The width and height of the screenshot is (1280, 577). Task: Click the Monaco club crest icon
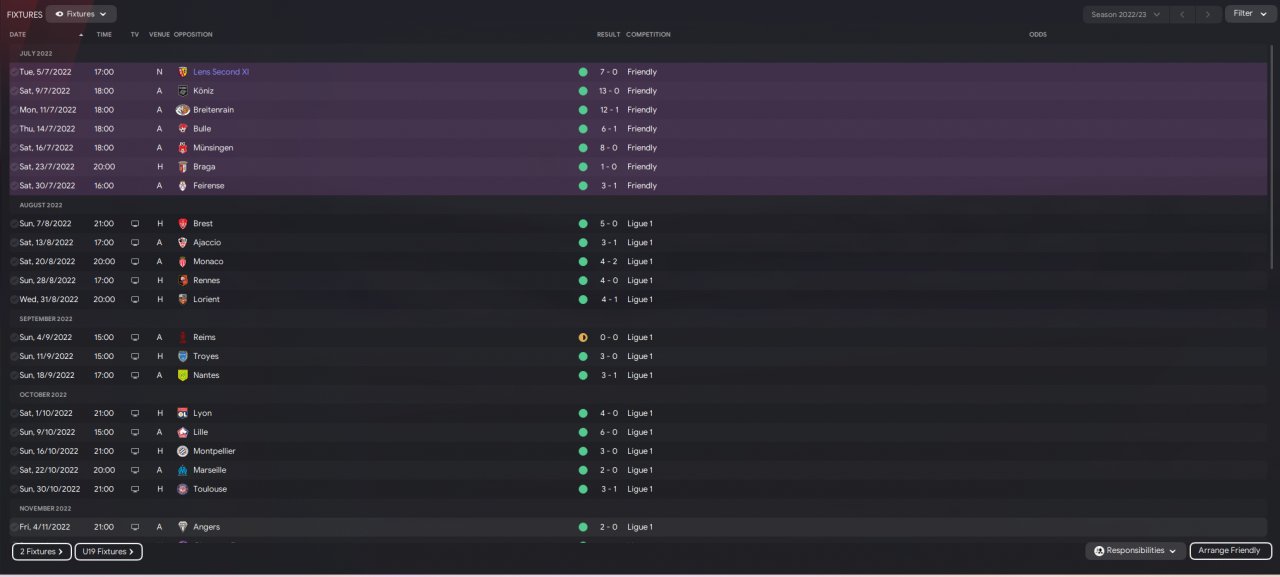[x=183, y=262]
